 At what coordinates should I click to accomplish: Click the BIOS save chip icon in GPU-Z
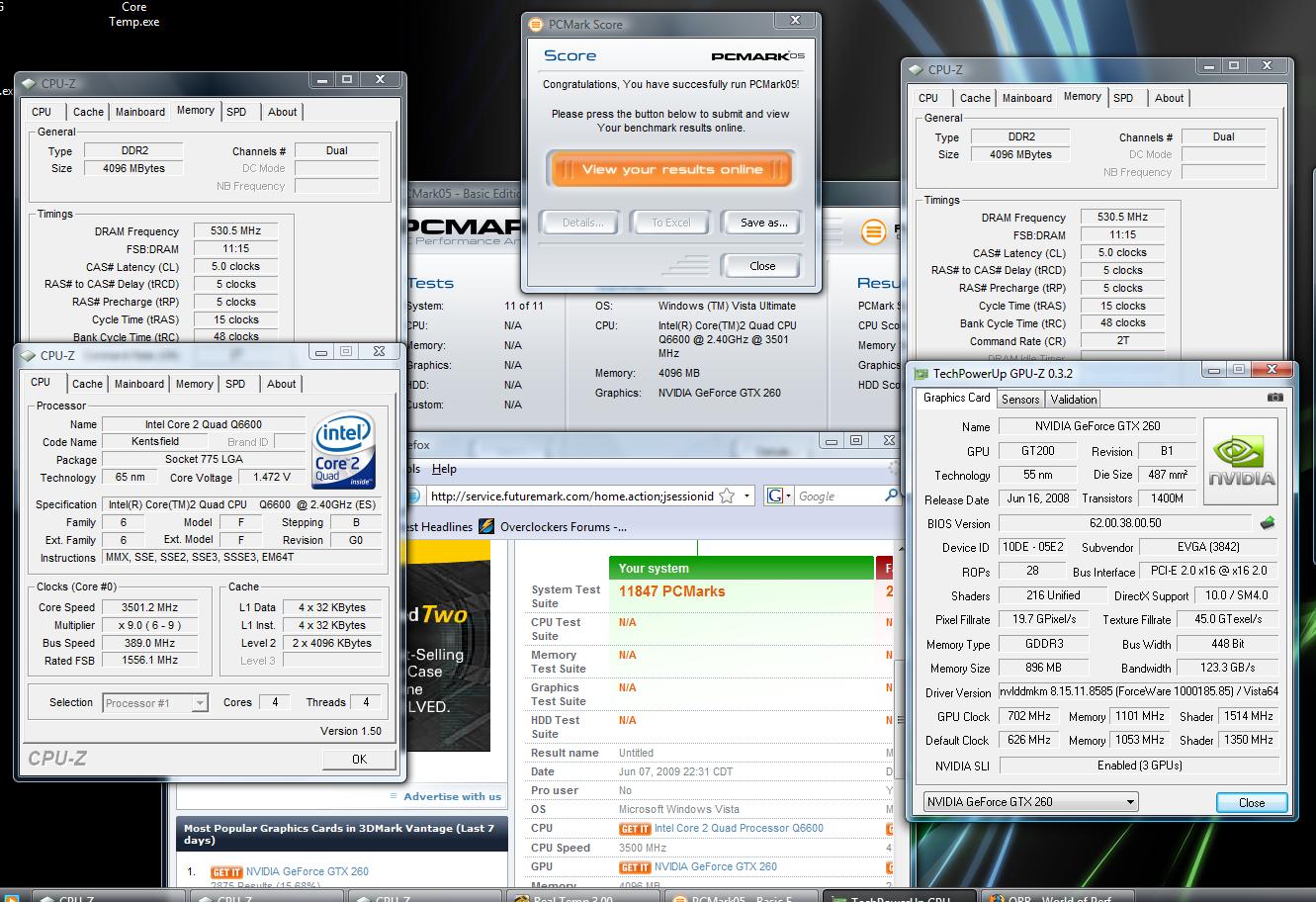[1268, 523]
